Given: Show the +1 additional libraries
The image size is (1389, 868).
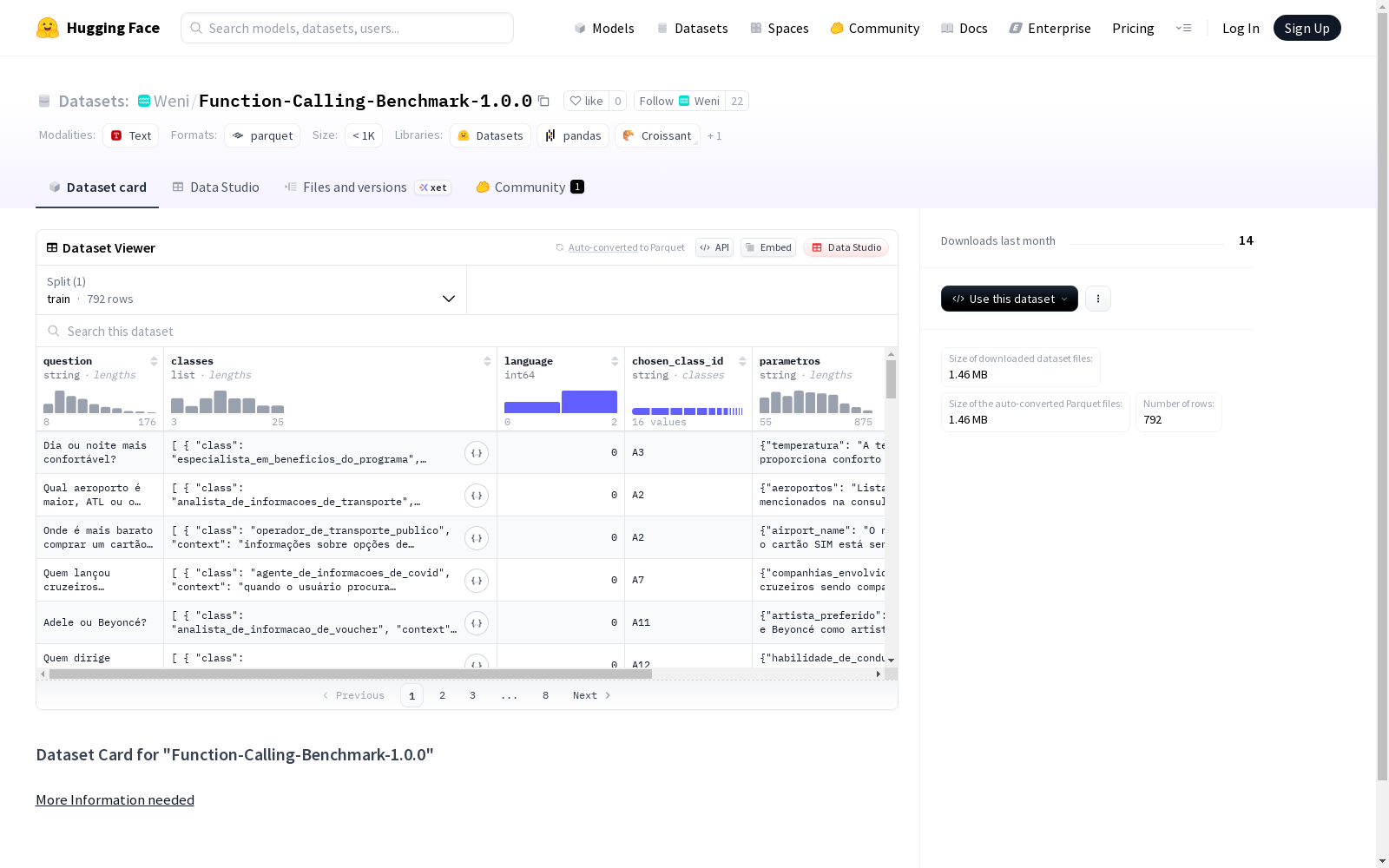Looking at the screenshot, I should coord(714,135).
